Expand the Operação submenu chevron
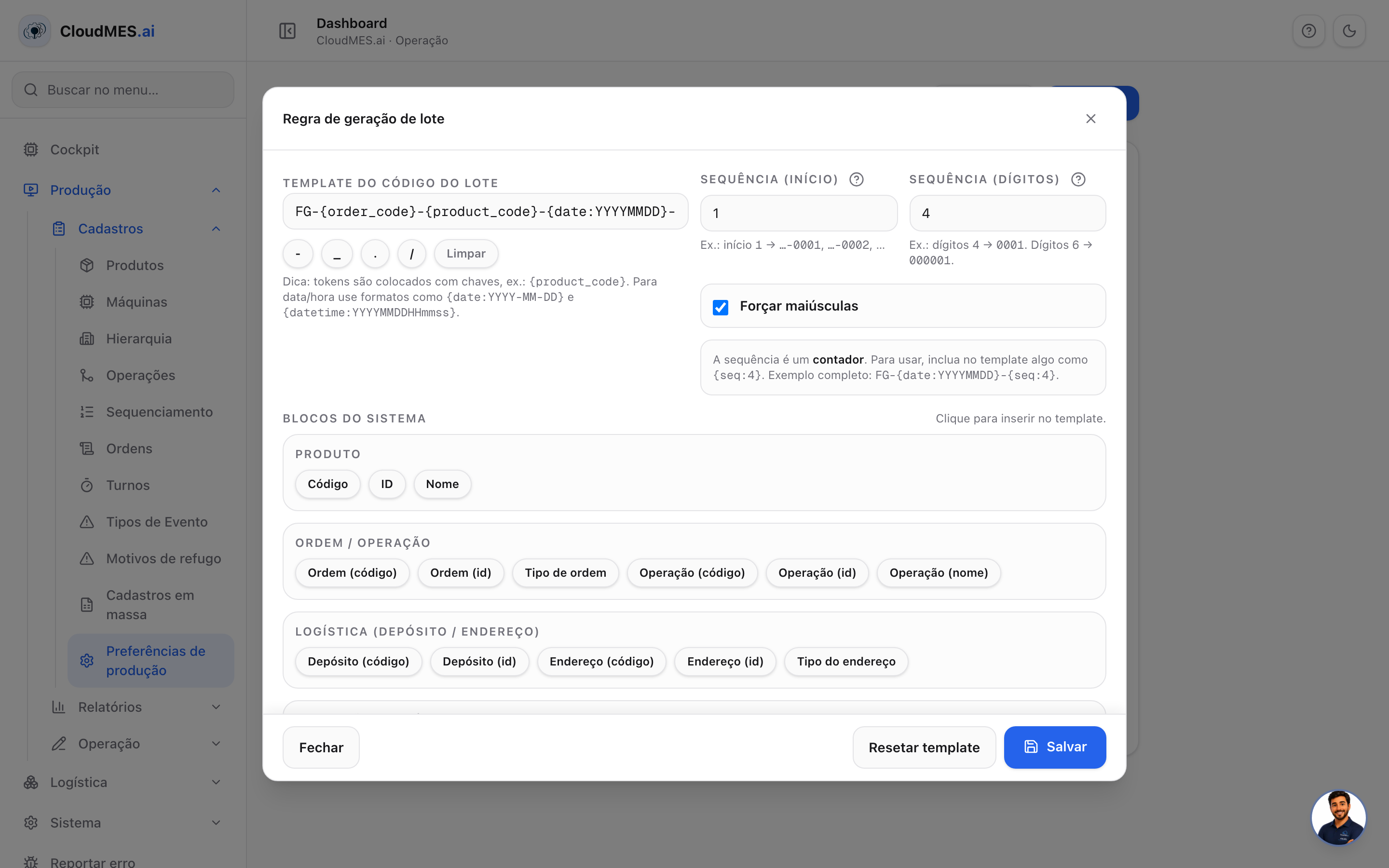Viewport: 1389px width, 868px height. tap(216, 744)
